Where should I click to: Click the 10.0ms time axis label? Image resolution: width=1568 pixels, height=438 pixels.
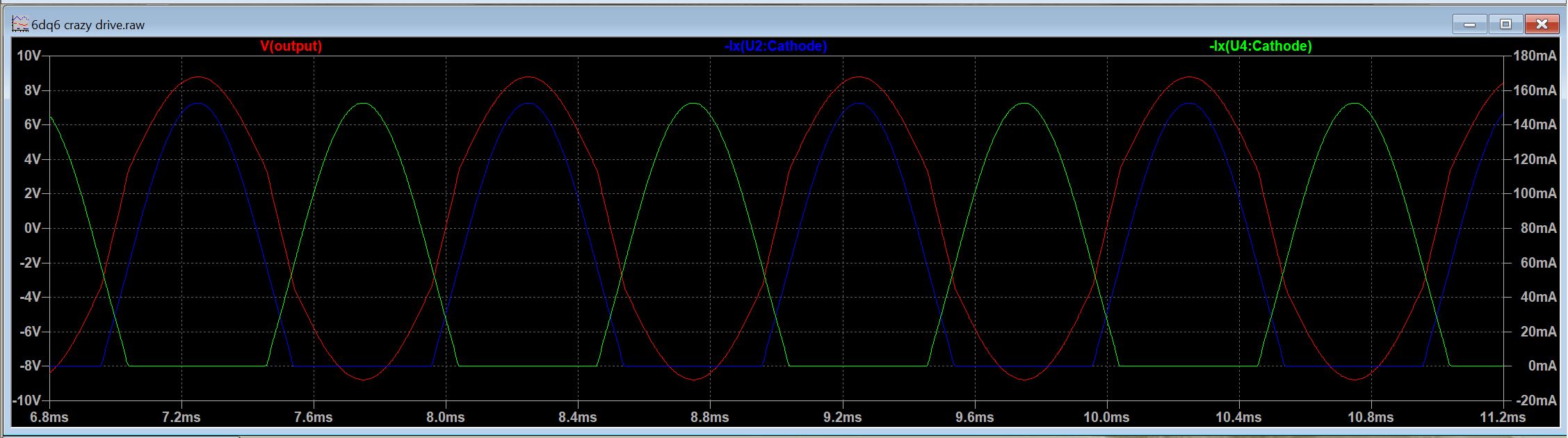coord(1106,417)
